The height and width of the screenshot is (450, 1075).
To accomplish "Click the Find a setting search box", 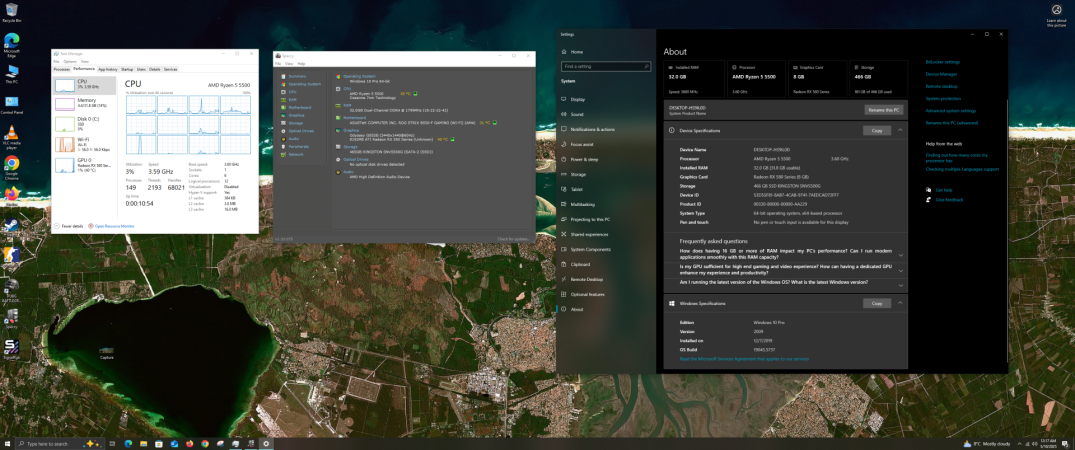I will coord(606,67).
